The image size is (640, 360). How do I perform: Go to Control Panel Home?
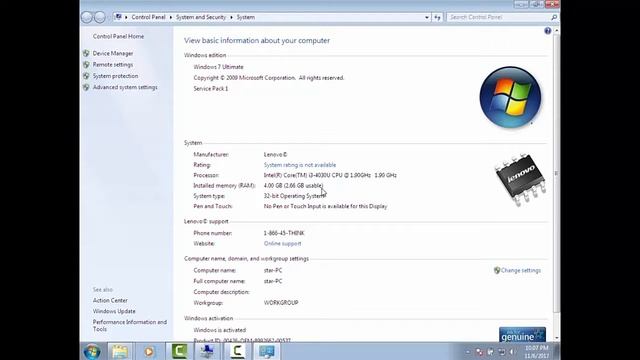click(x=118, y=36)
